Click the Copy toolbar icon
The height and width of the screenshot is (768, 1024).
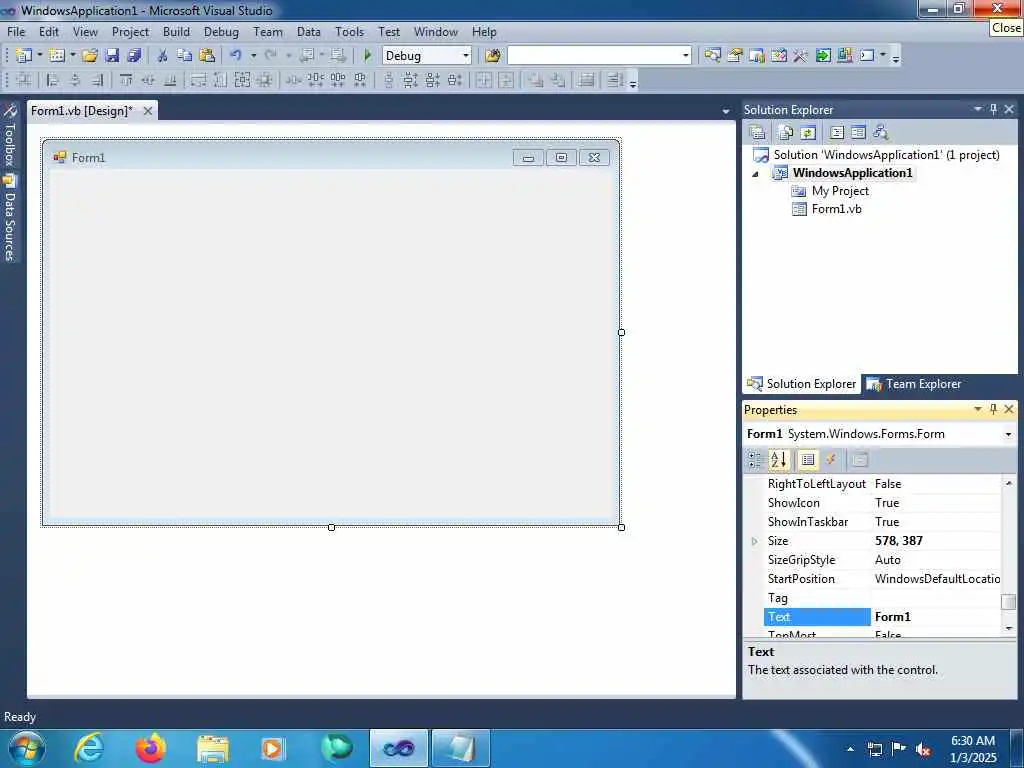point(185,56)
